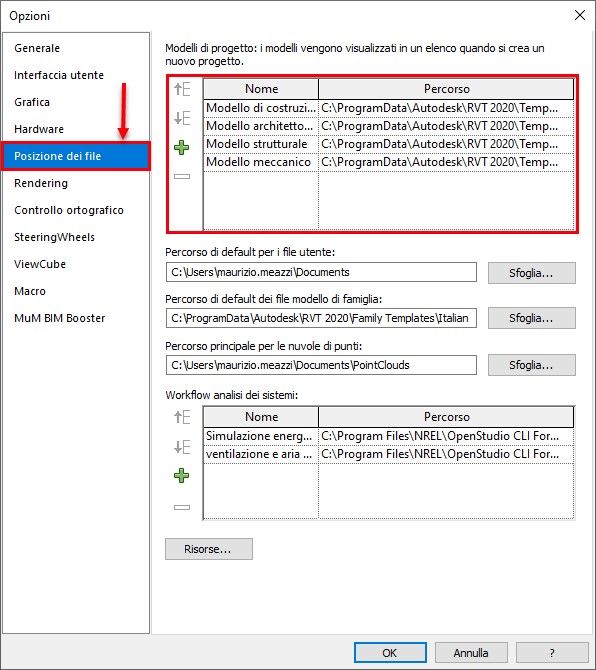
Task: Add a new project template entry
Action: (x=182, y=147)
